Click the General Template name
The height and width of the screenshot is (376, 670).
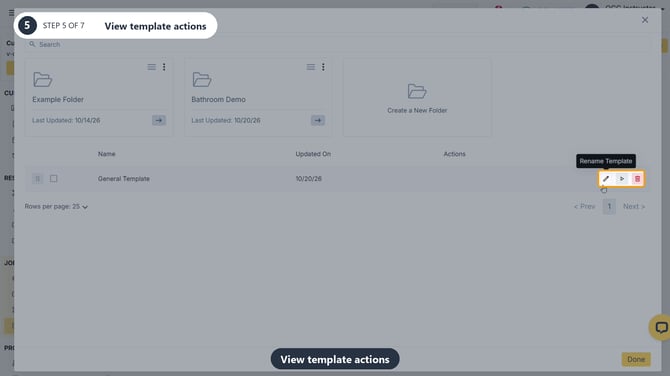pyautogui.click(x=123, y=179)
